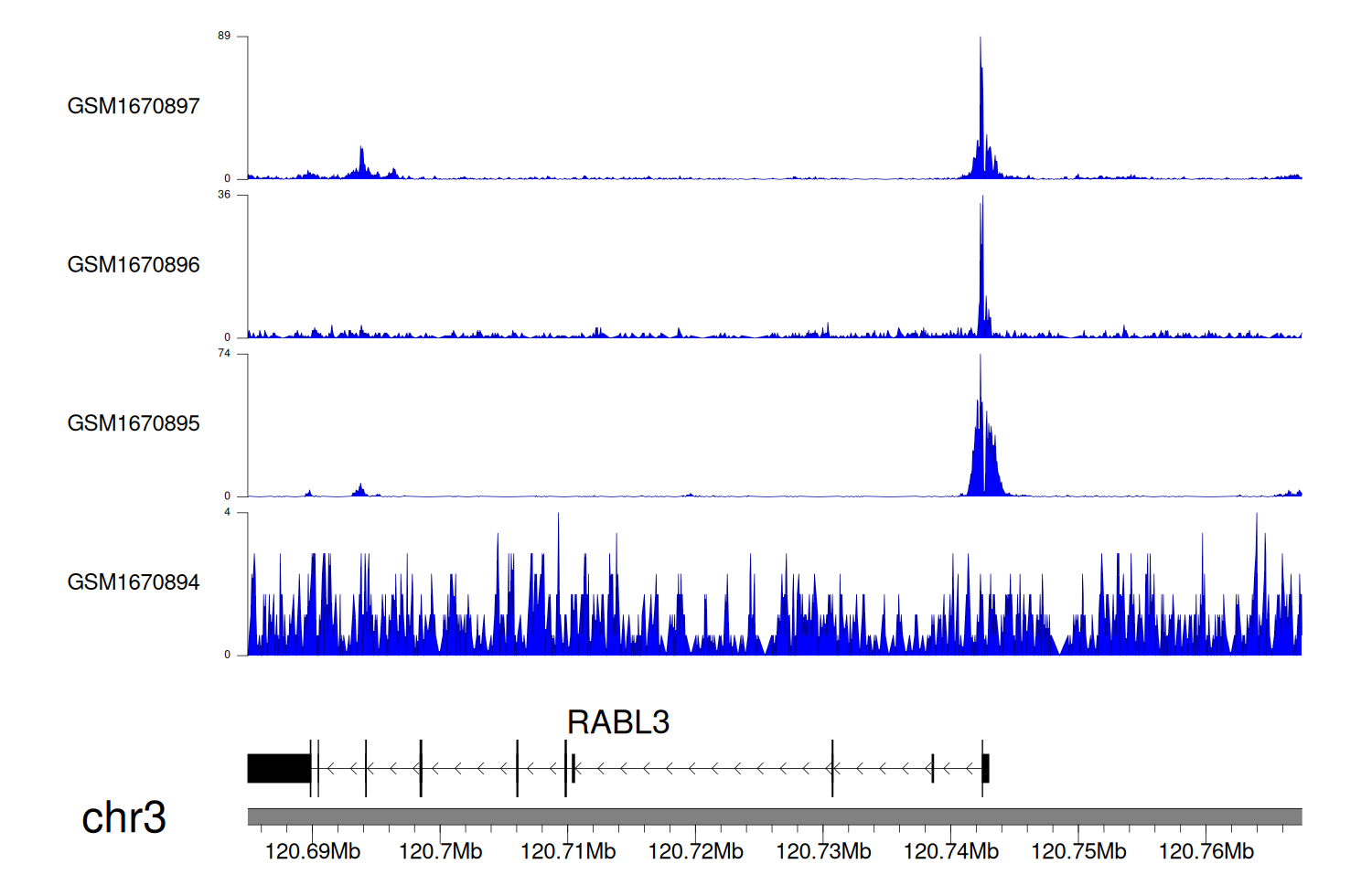Click the GSM1670895 track name
The width and height of the screenshot is (1372, 896).
click(x=134, y=423)
